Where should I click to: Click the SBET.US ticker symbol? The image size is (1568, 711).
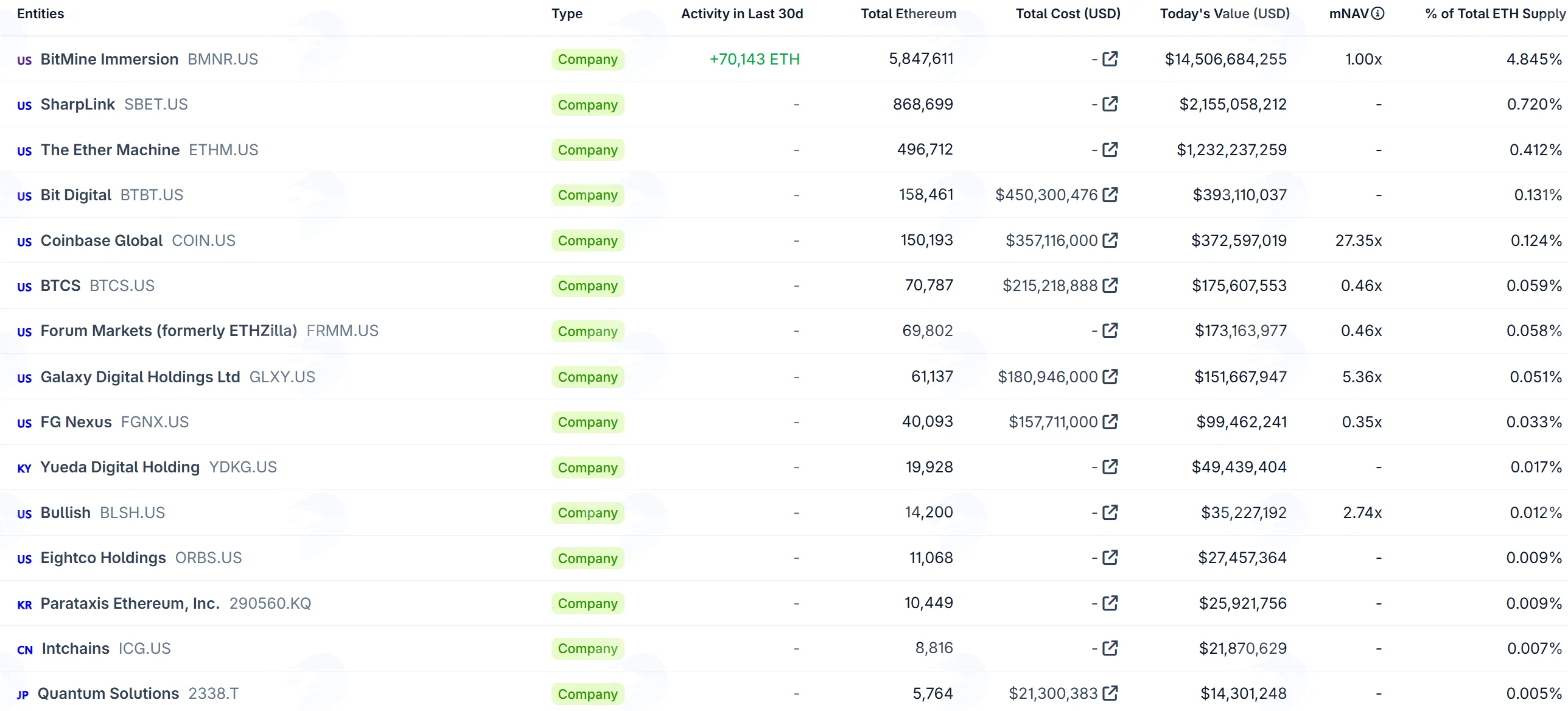pyautogui.click(x=156, y=104)
